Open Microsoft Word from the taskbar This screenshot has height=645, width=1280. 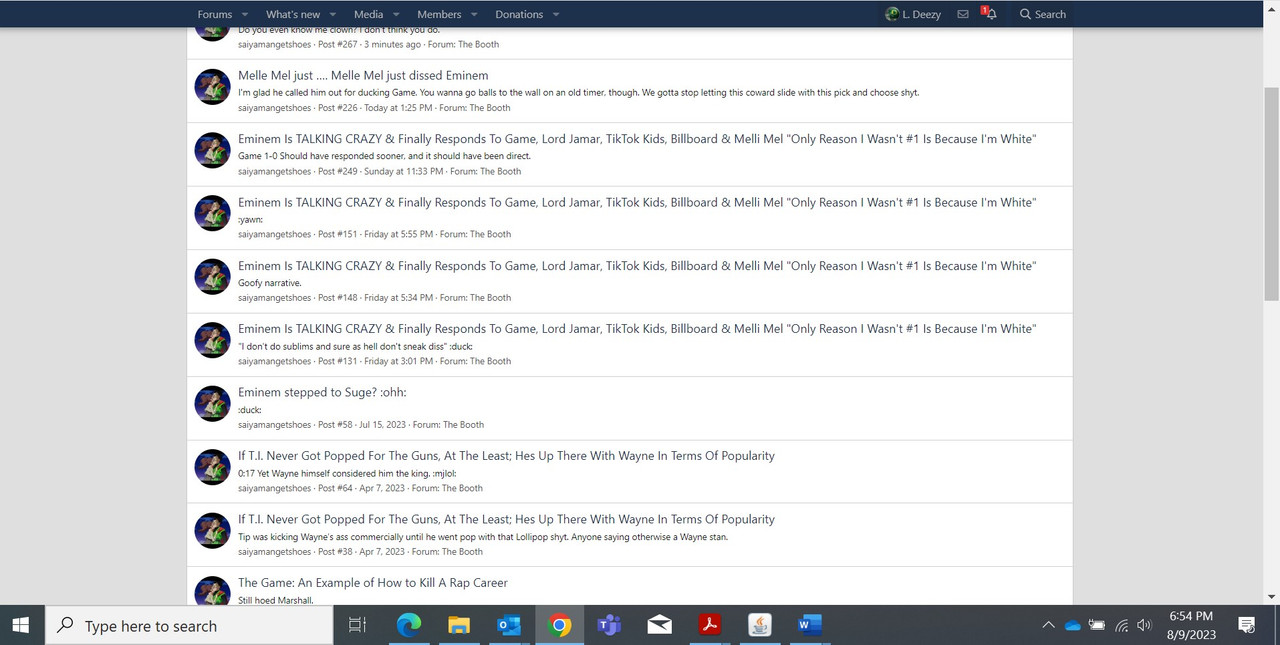(x=810, y=625)
